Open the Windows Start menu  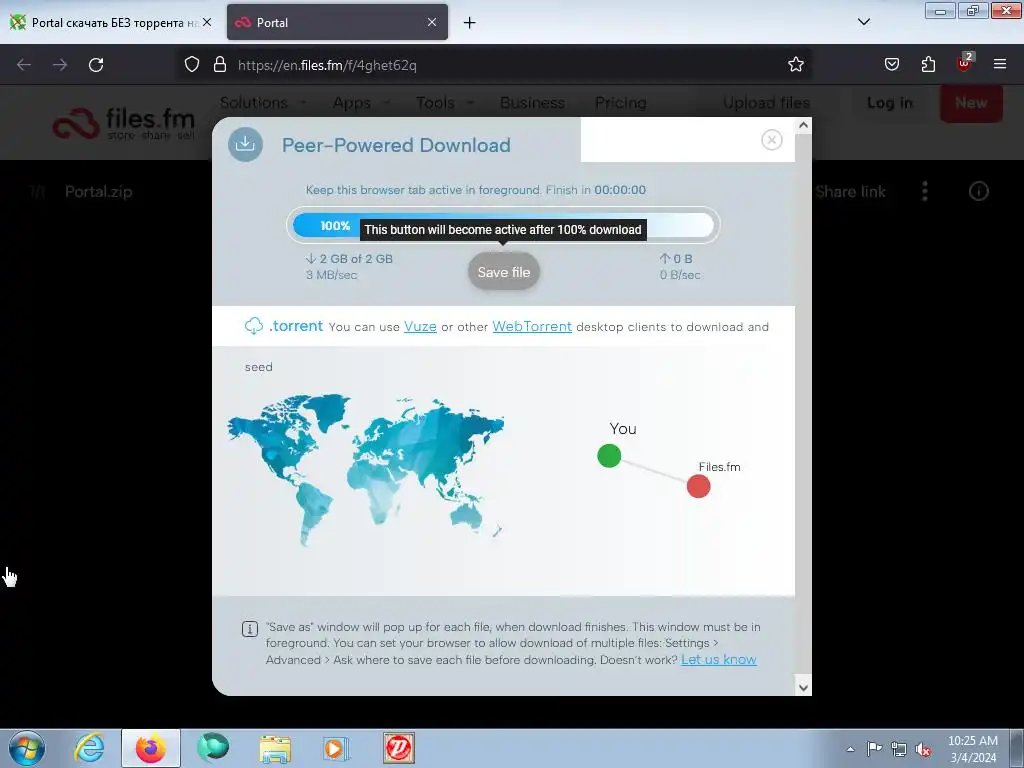(x=27, y=748)
